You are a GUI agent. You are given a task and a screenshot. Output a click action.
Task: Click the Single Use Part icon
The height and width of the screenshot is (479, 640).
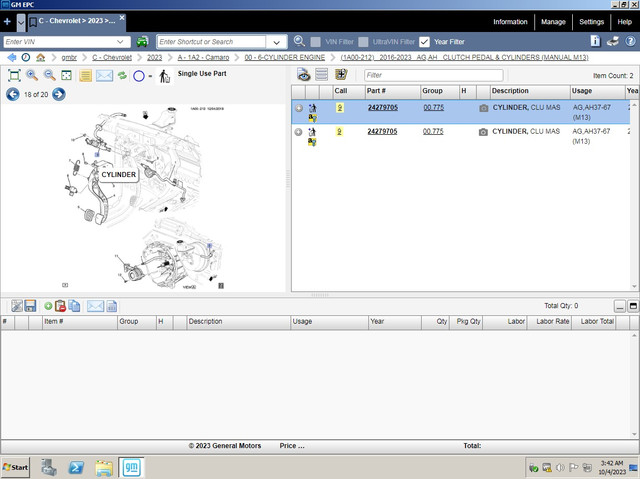click(164, 76)
